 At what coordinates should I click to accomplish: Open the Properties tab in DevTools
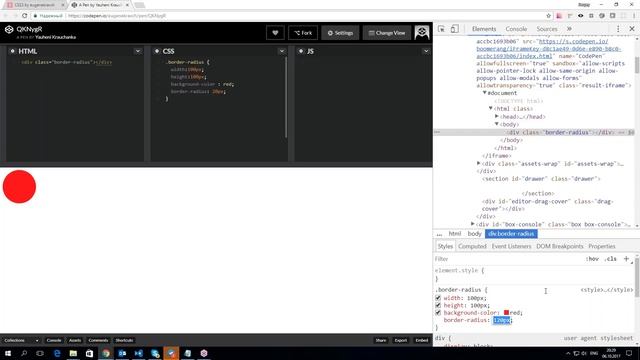[x=602, y=246]
